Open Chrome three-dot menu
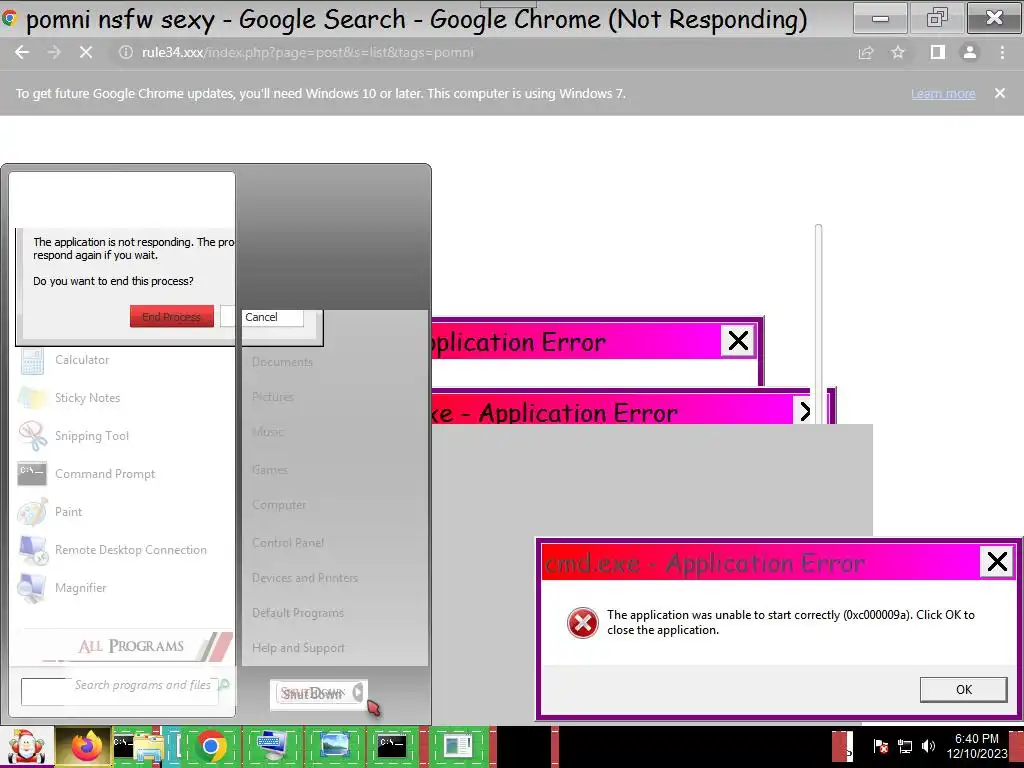Image resolution: width=1024 pixels, height=768 pixels. tap(1002, 53)
